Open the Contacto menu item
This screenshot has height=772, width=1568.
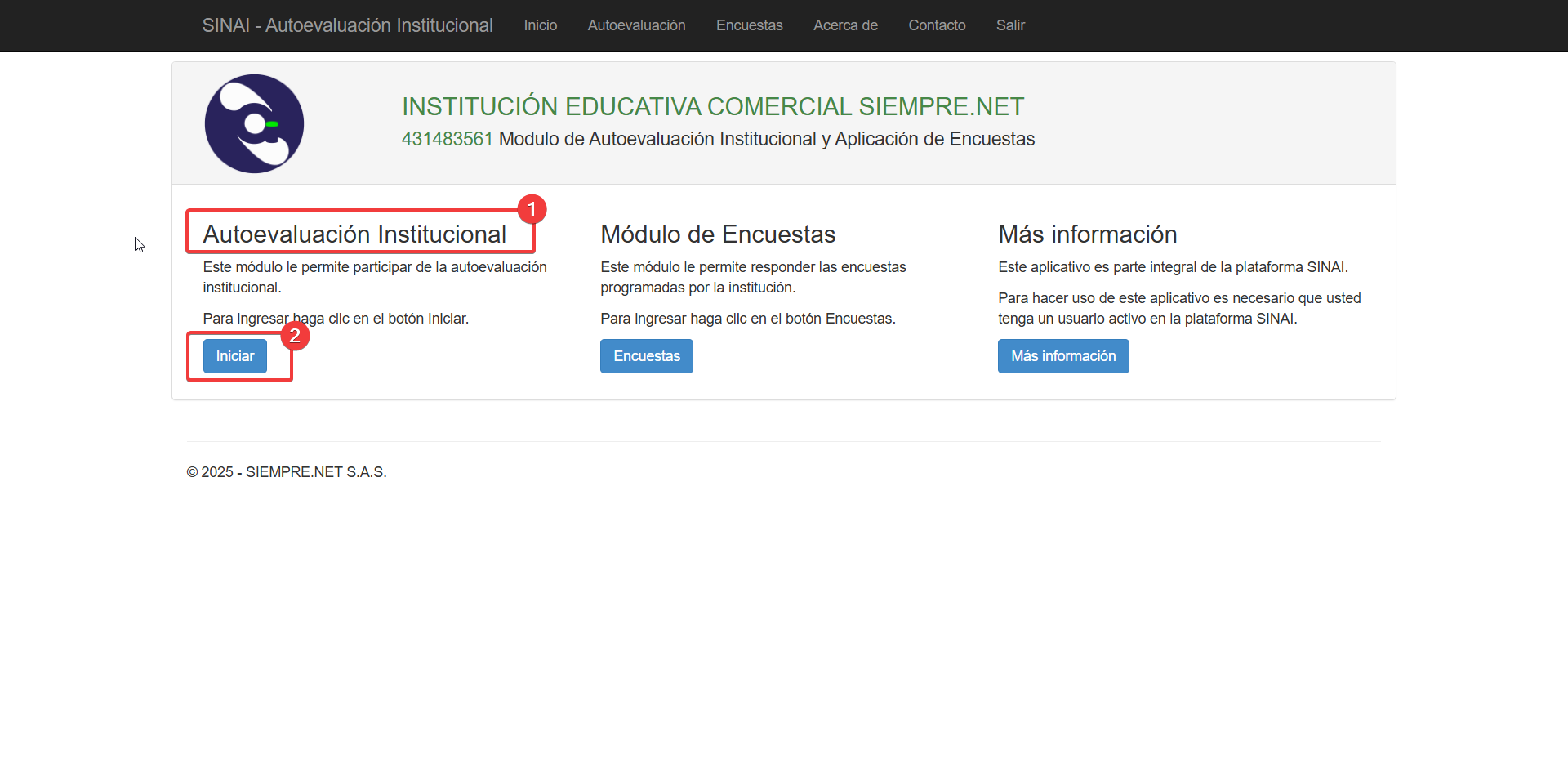[x=937, y=25]
